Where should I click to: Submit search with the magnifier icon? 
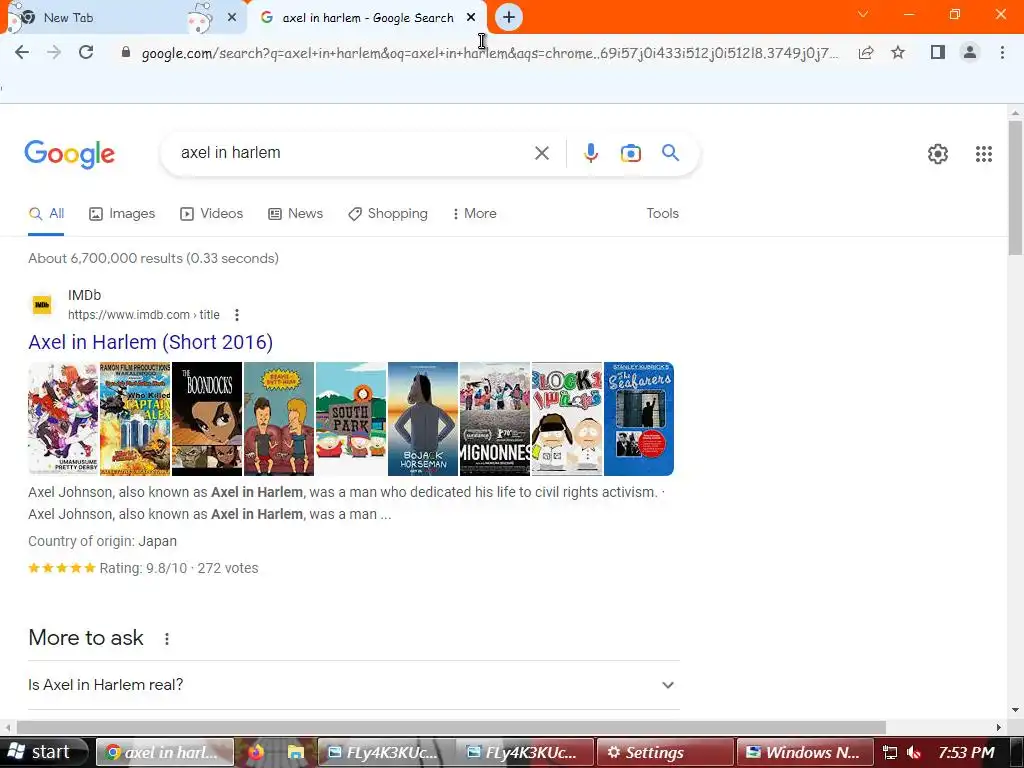pos(670,153)
